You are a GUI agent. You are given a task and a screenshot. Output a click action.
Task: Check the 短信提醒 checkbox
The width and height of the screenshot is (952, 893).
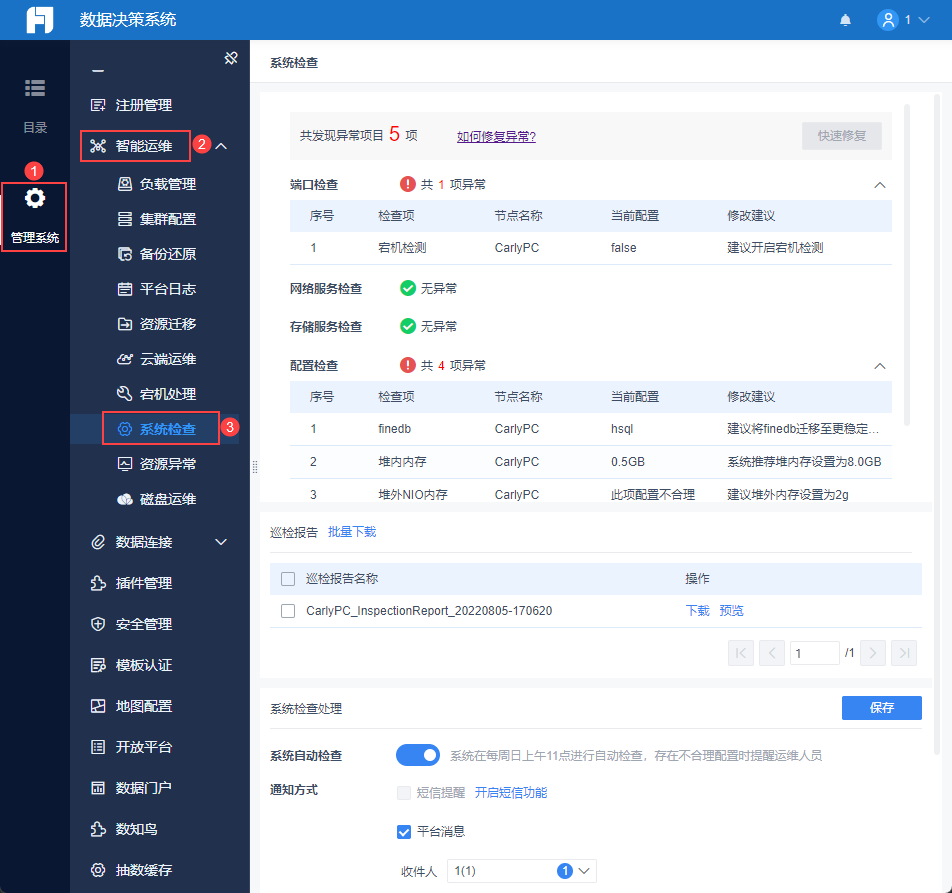(404, 793)
